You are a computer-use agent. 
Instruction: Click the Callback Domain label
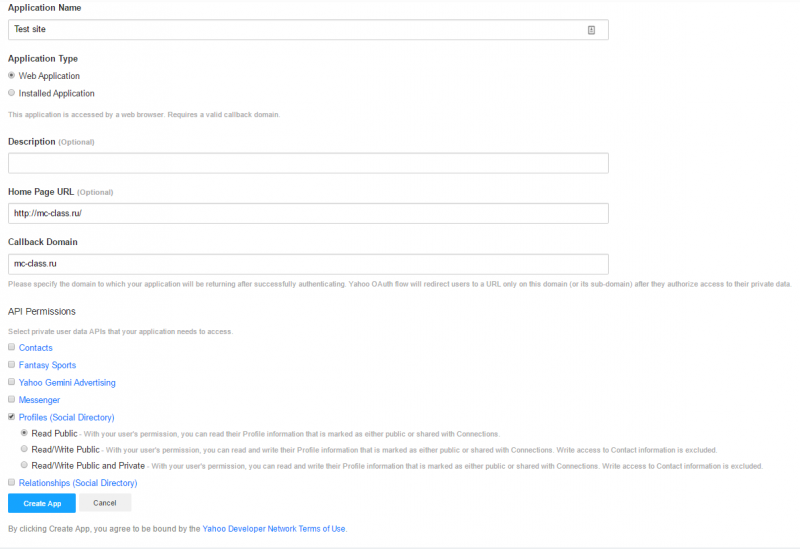coord(43,242)
